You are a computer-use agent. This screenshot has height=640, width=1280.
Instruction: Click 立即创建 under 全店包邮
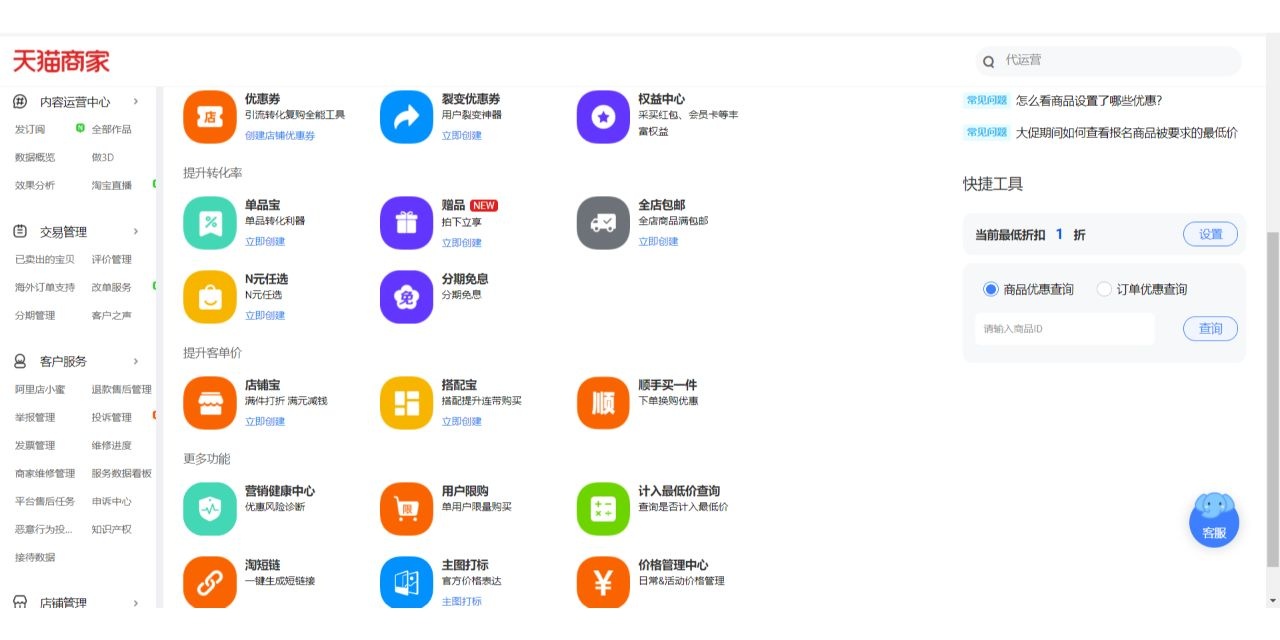pyautogui.click(x=659, y=241)
